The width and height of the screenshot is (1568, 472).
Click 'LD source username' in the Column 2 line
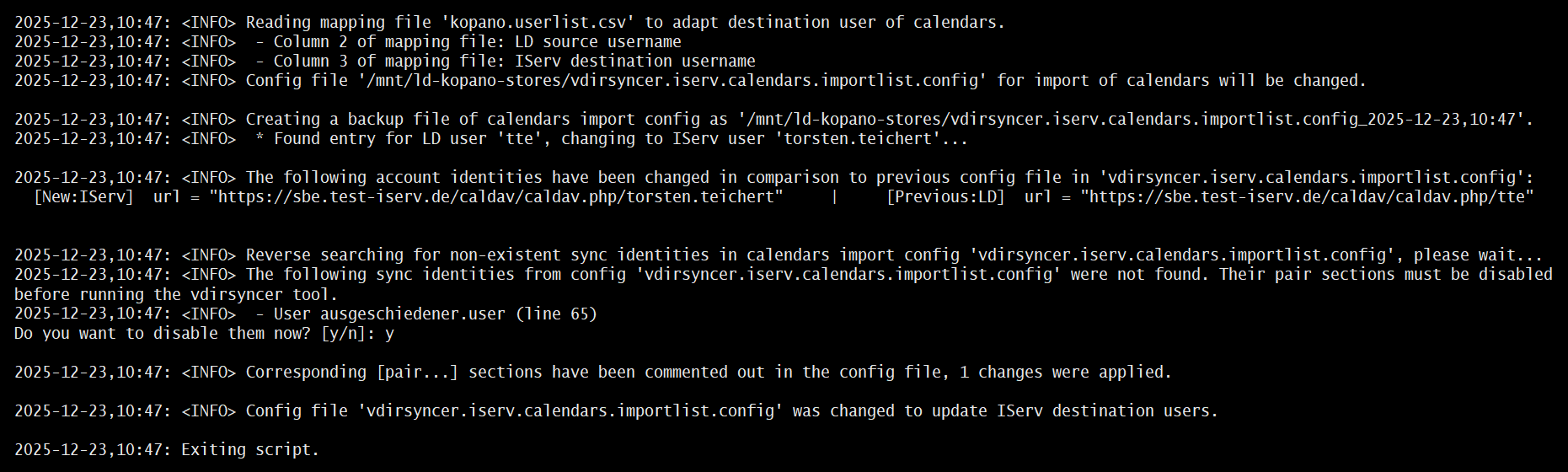pyautogui.click(x=597, y=42)
